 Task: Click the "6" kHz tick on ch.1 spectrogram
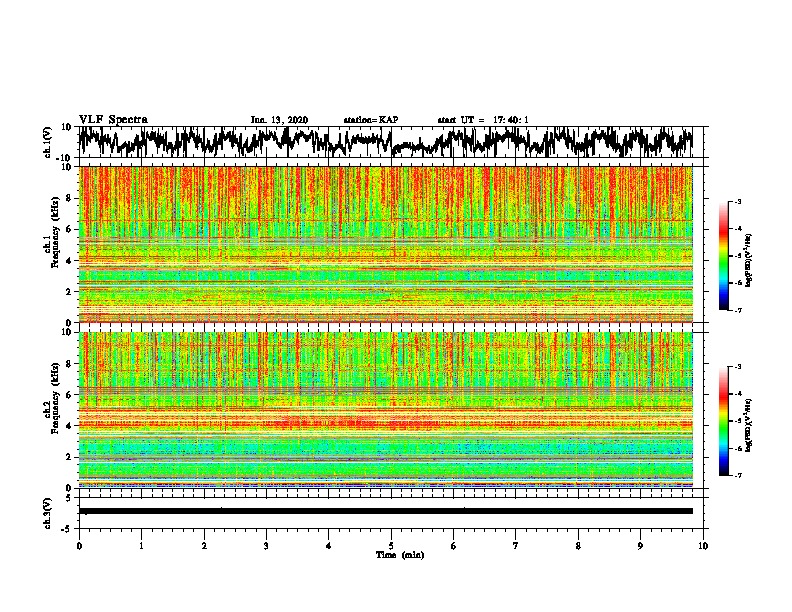pyautogui.click(x=70, y=229)
